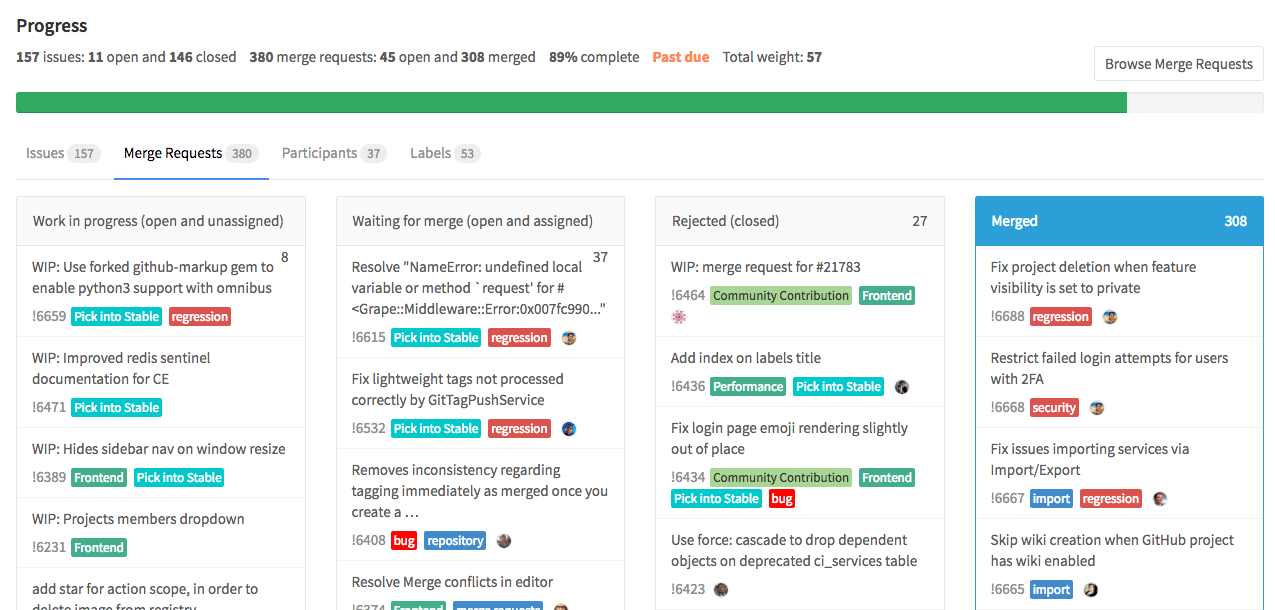The width and height of the screenshot is (1275, 610).
Task: Click the assignee avatar beside !6532
Action: coord(569,428)
